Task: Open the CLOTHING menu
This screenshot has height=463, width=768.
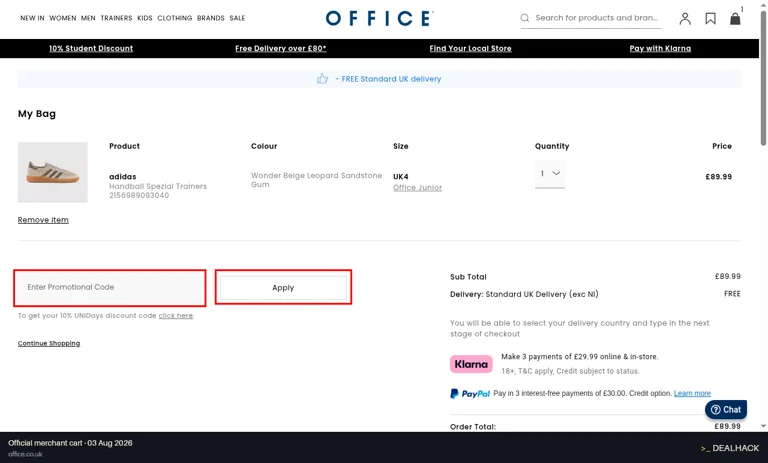Action: 175,18
